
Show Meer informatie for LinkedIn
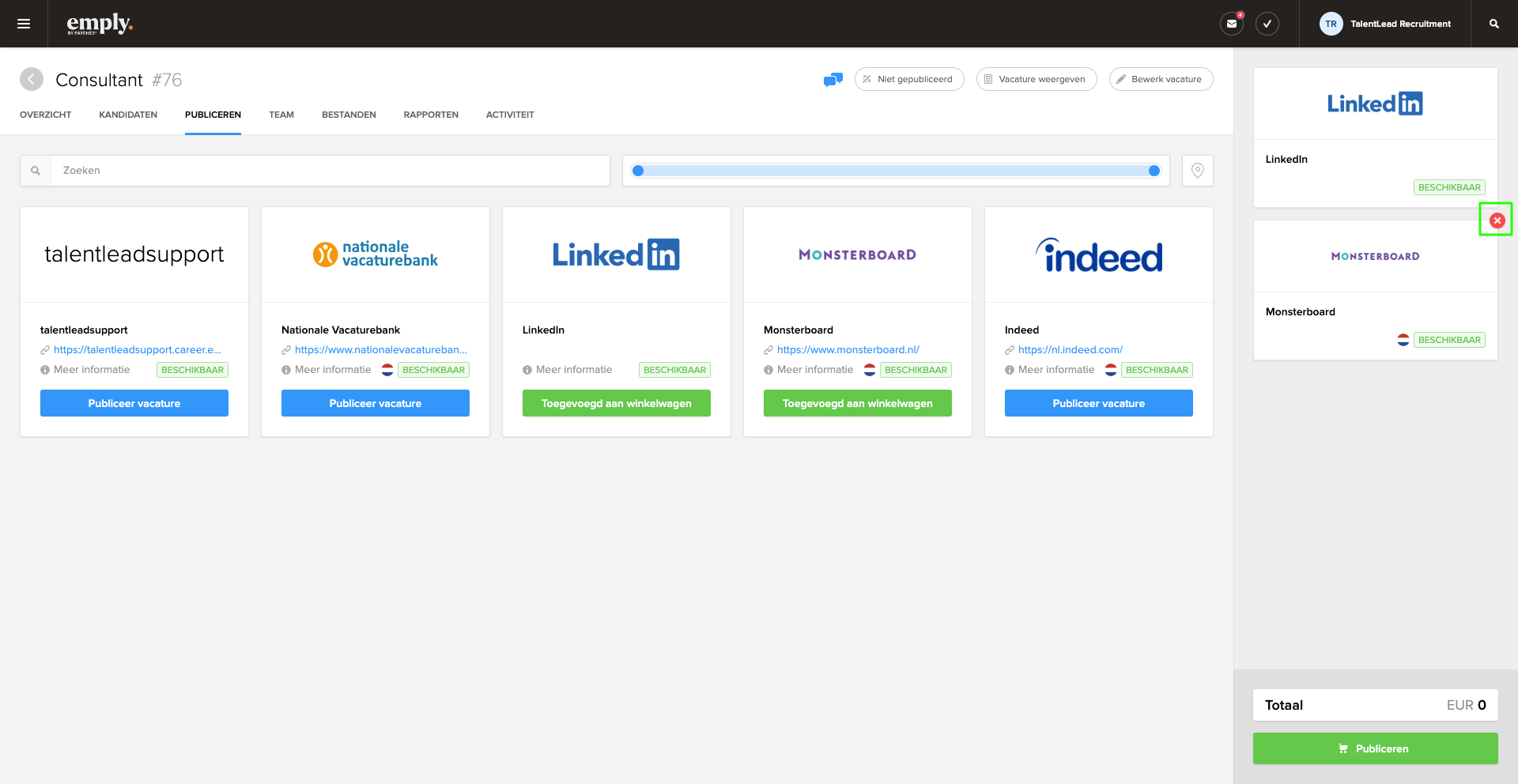(x=568, y=370)
